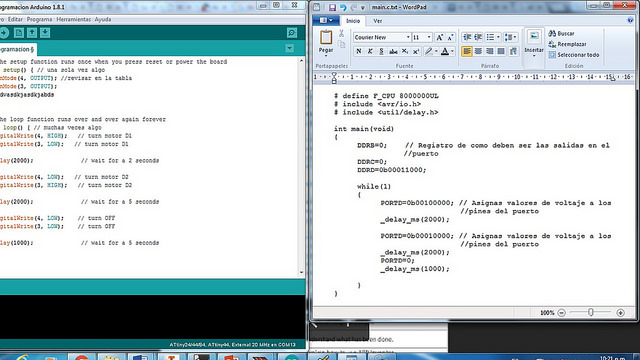Click the Buscar find button

point(562,33)
